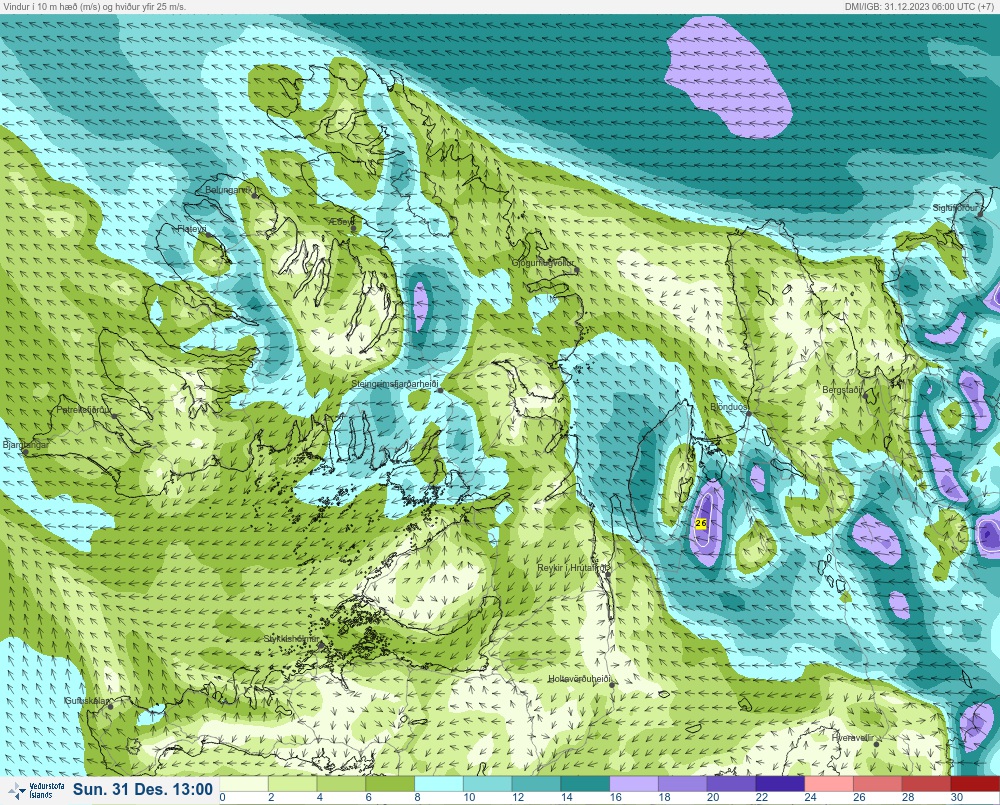Click the Holtavörðuheiði station label
Viewport: 1000px width, 805px height.
tap(580, 679)
